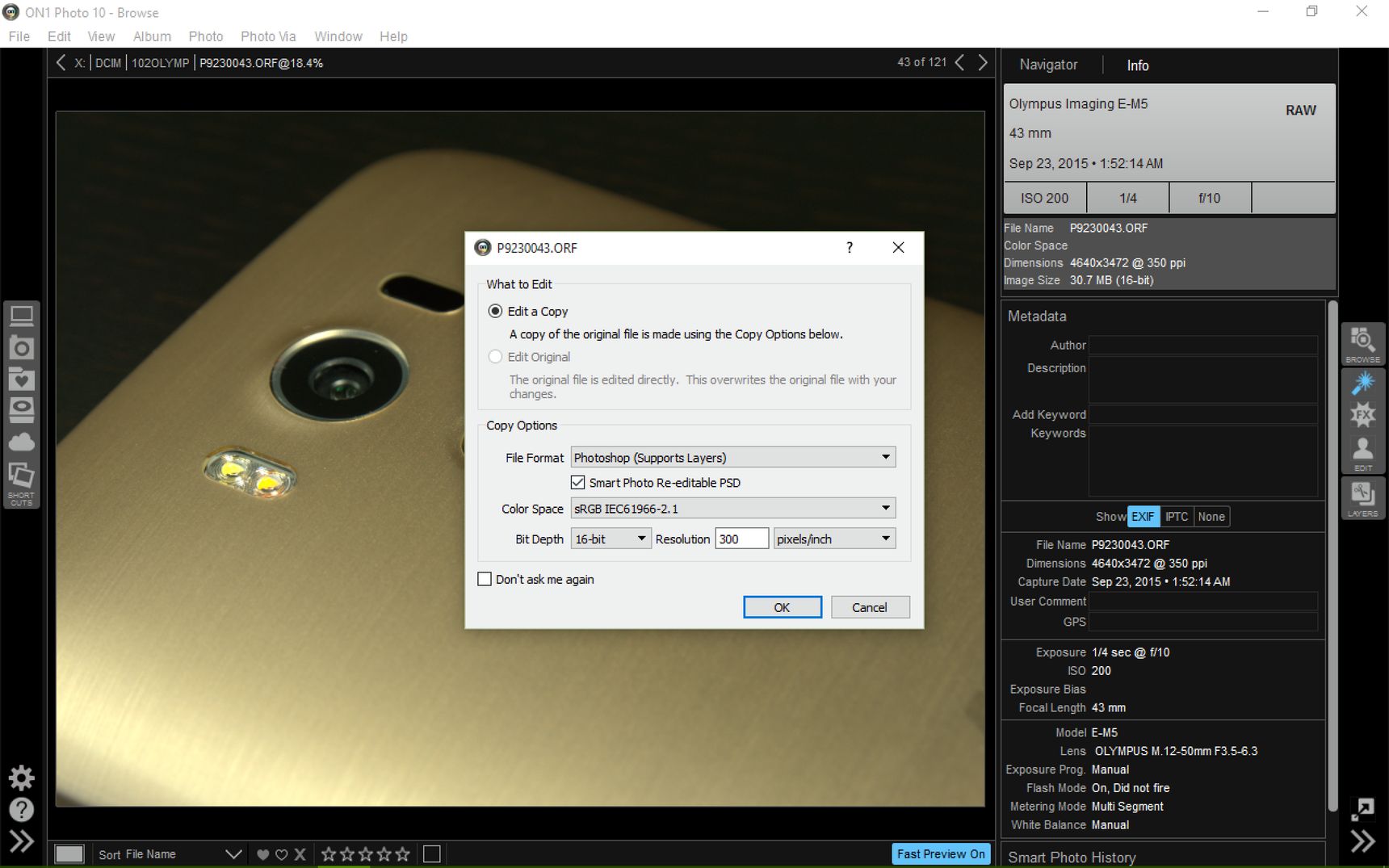Select the Edit Original radio button

click(x=495, y=356)
